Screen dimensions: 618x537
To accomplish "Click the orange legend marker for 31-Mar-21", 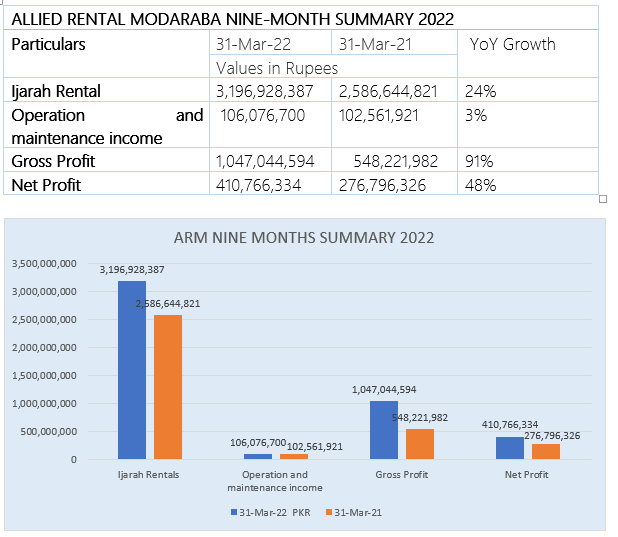I will (x=326, y=512).
